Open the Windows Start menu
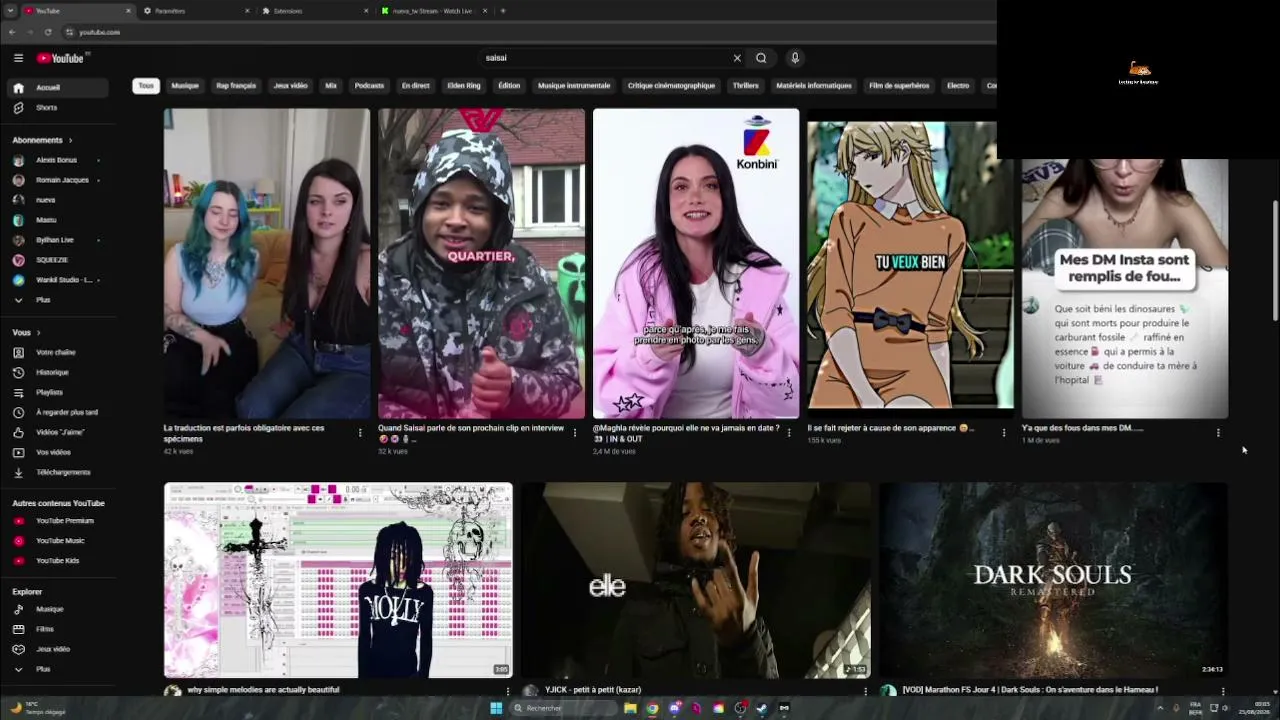 [x=495, y=708]
